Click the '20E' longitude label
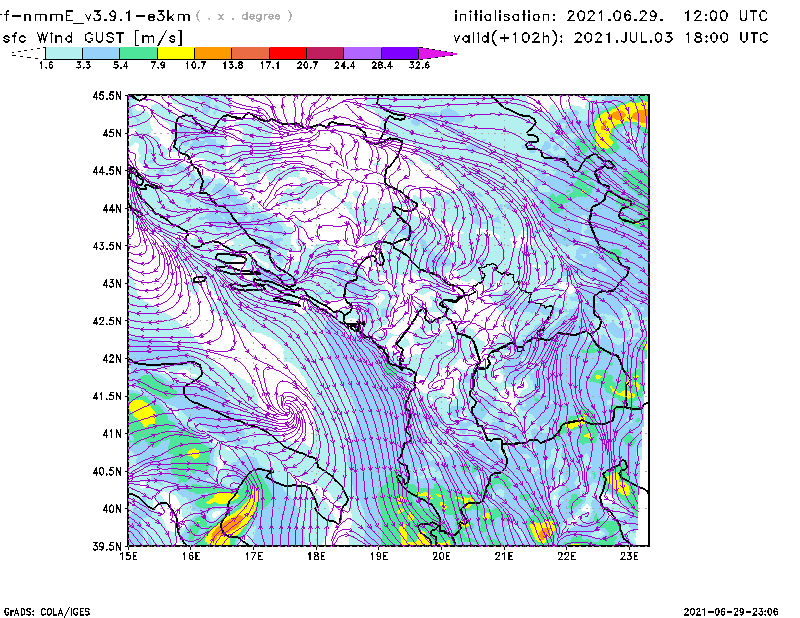The height and width of the screenshot is (618, 800). [x=441, y=556]
